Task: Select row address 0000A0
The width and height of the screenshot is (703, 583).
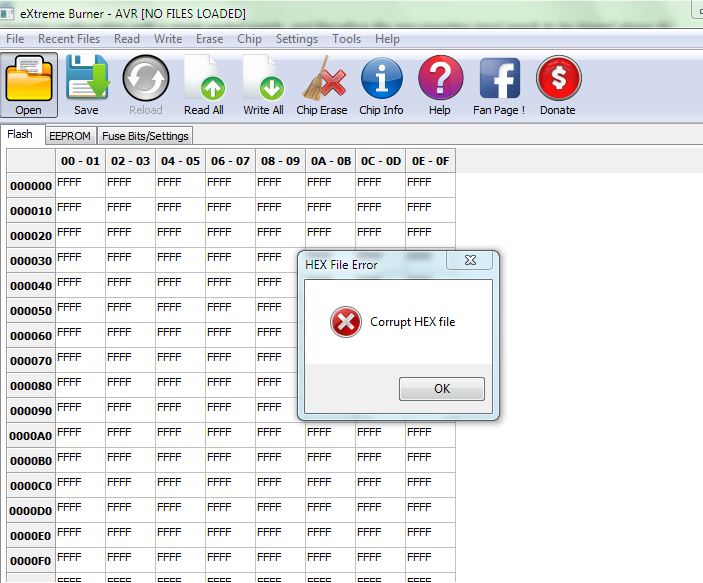Action: pos(31,436)
